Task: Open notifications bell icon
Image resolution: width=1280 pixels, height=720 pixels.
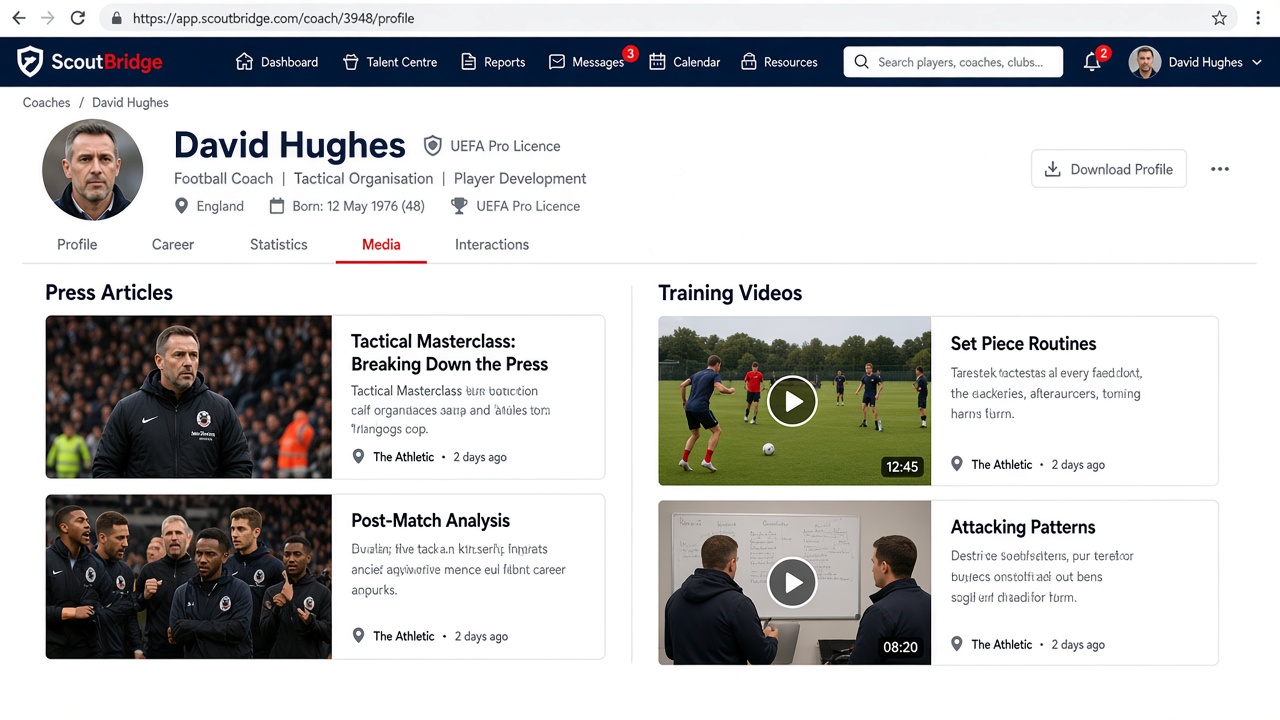Action: tap(1092, 62)
